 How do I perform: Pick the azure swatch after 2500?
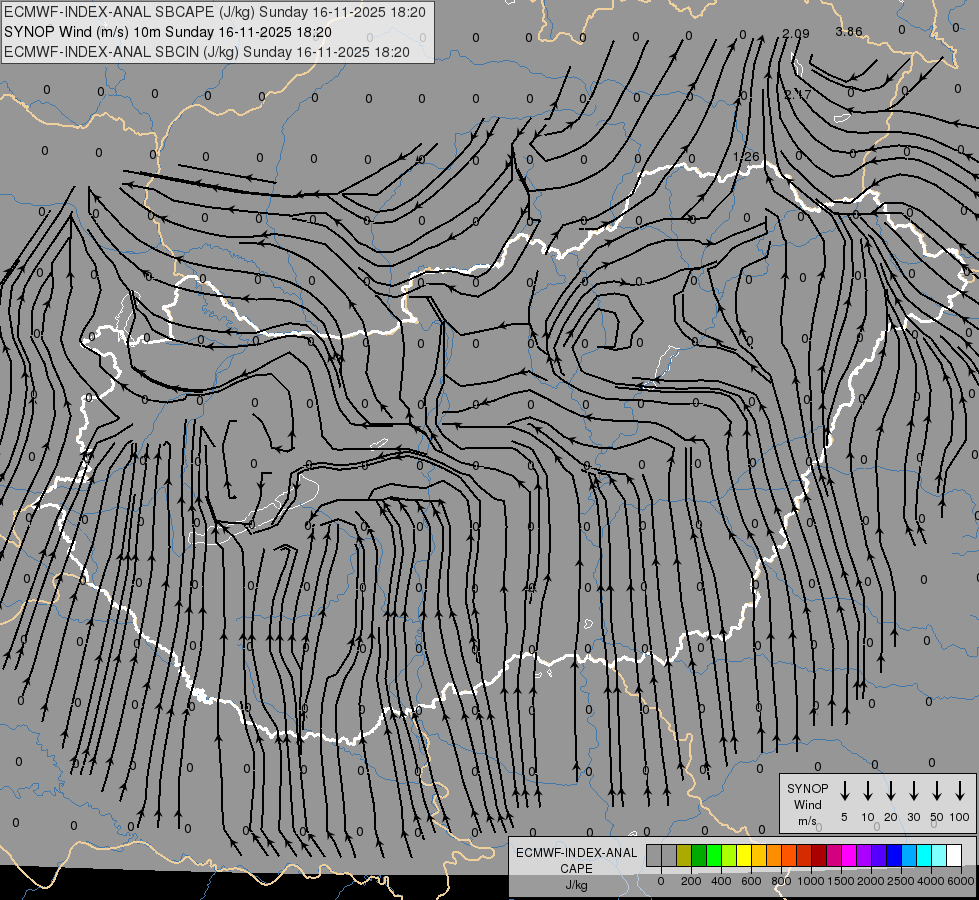[908, 855]
